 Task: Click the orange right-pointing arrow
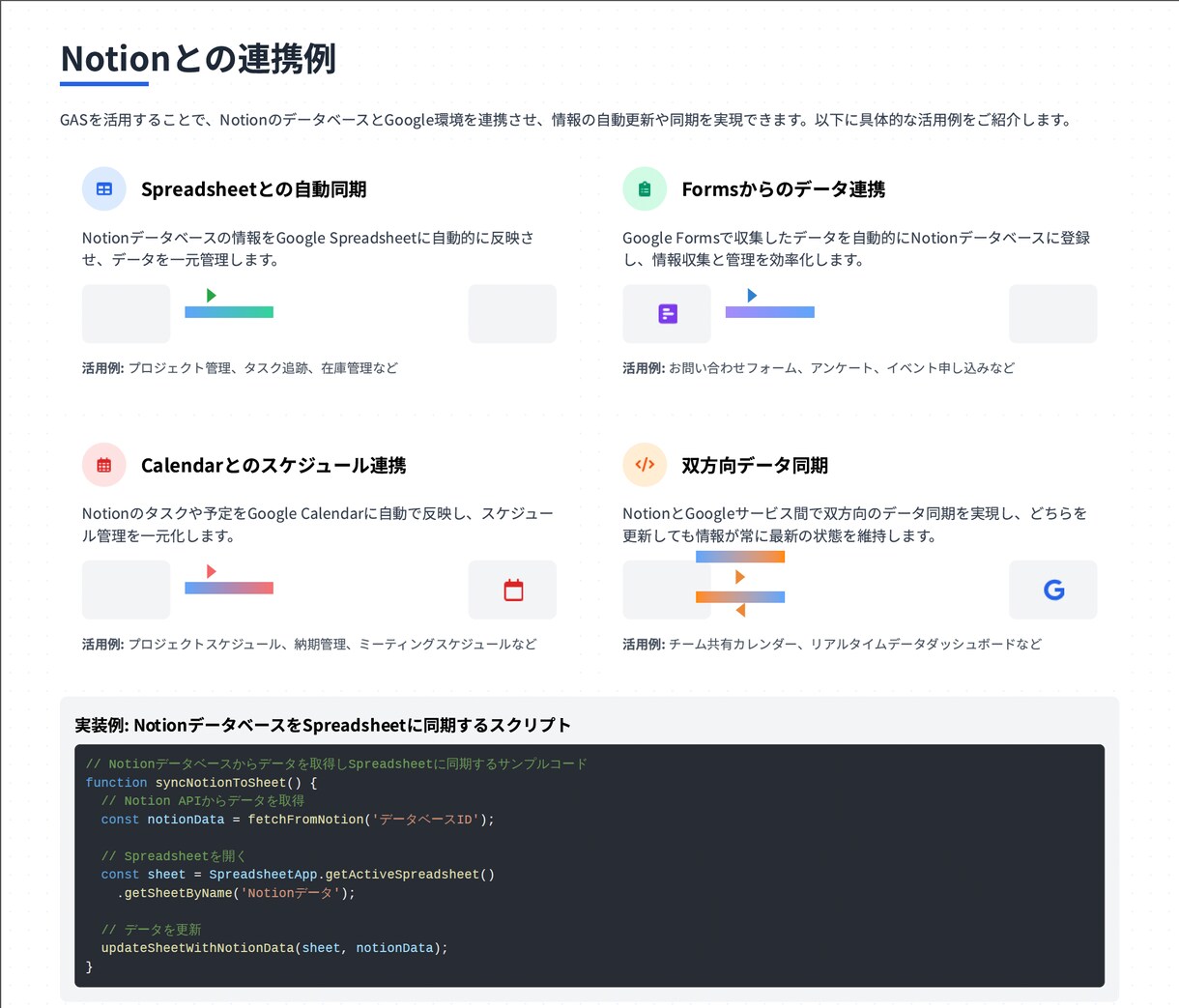click(x=740, y=577)
